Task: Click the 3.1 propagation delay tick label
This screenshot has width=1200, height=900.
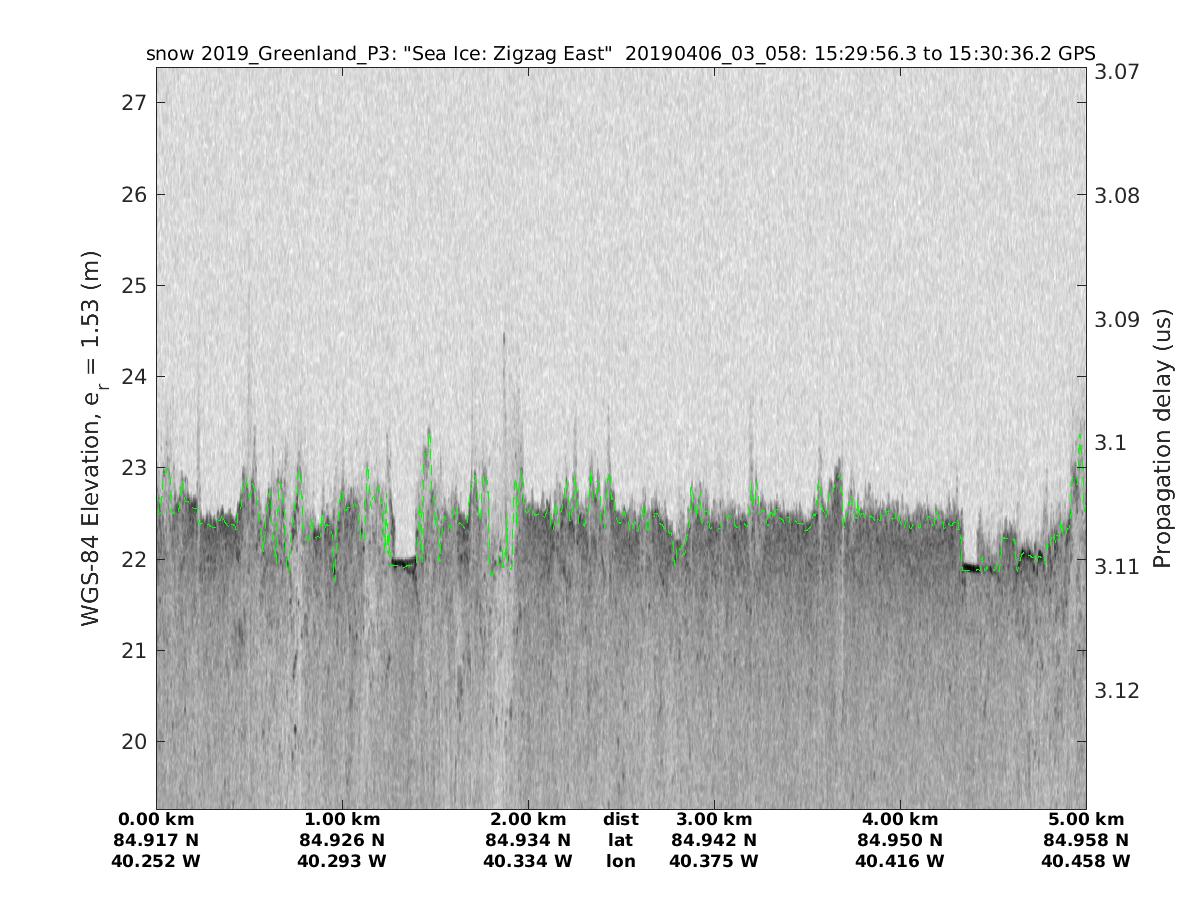Action: point(1110,443)
